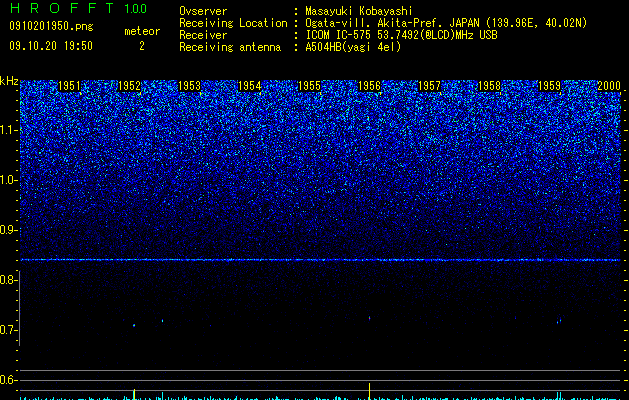Select the 1954 time marker
The image size is (629, 400).
point(250,86)
